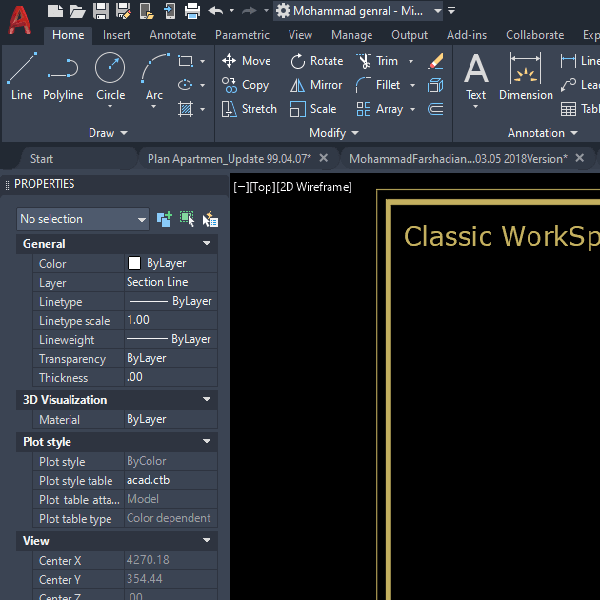Open the No selection dropdown
Viewport: 600px width, 600px height.
(83, 219)
